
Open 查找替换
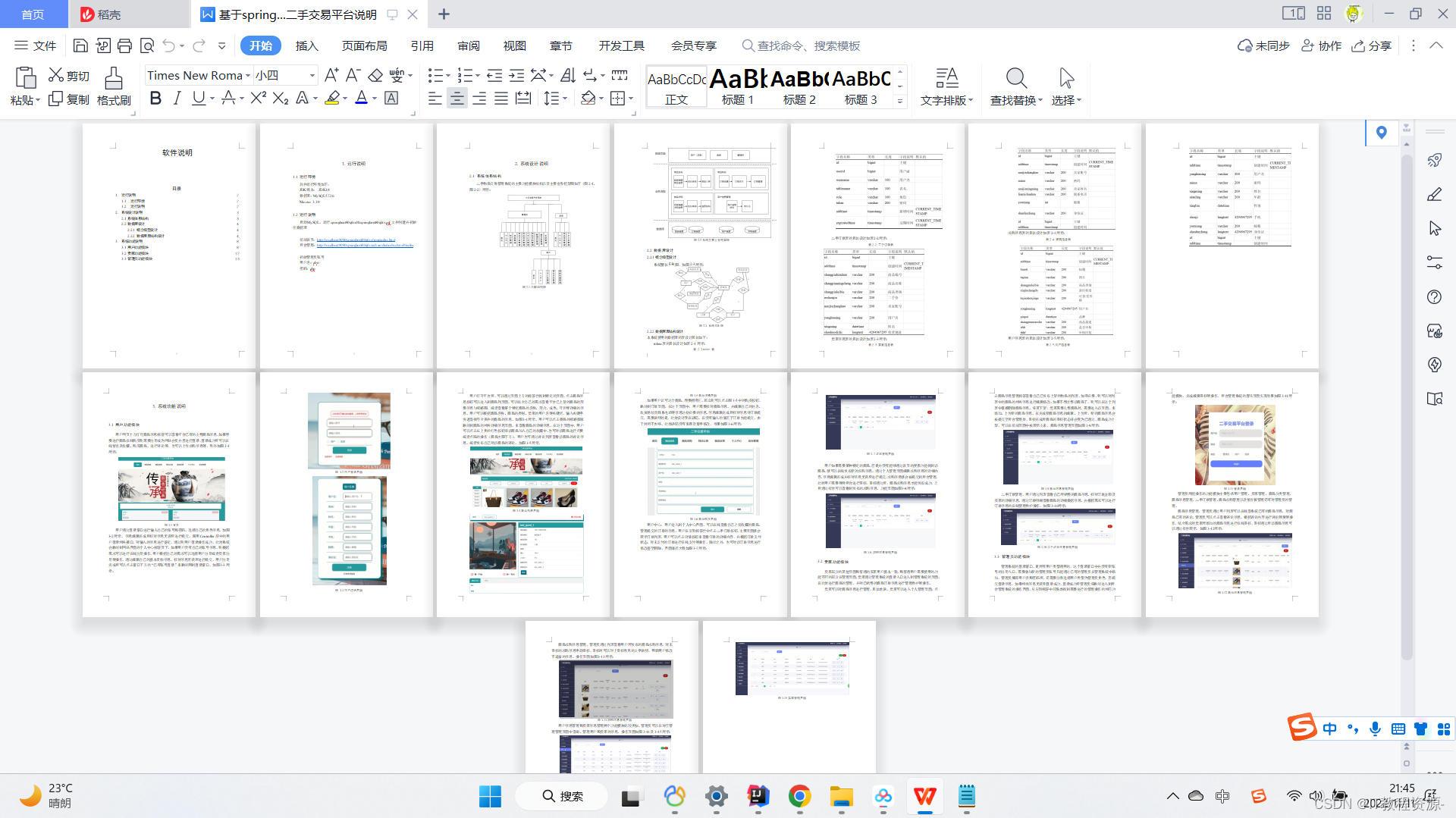click(1016, 86)
